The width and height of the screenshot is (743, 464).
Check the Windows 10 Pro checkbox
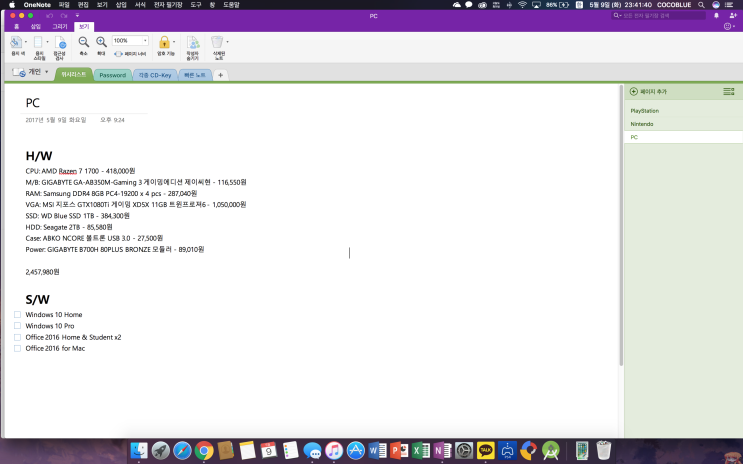[x=18, y=326]
